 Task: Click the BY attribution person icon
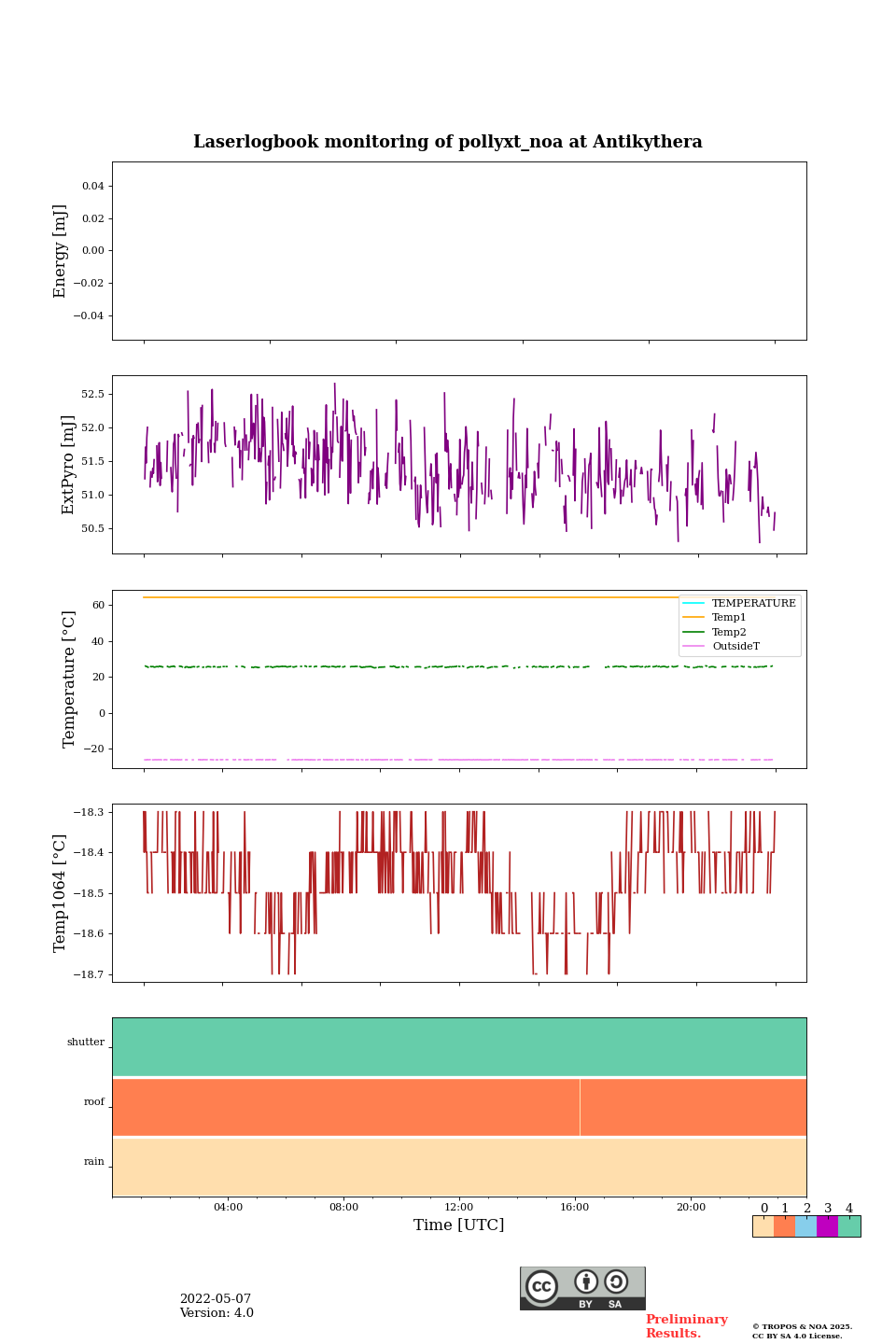coord(586,1281)
